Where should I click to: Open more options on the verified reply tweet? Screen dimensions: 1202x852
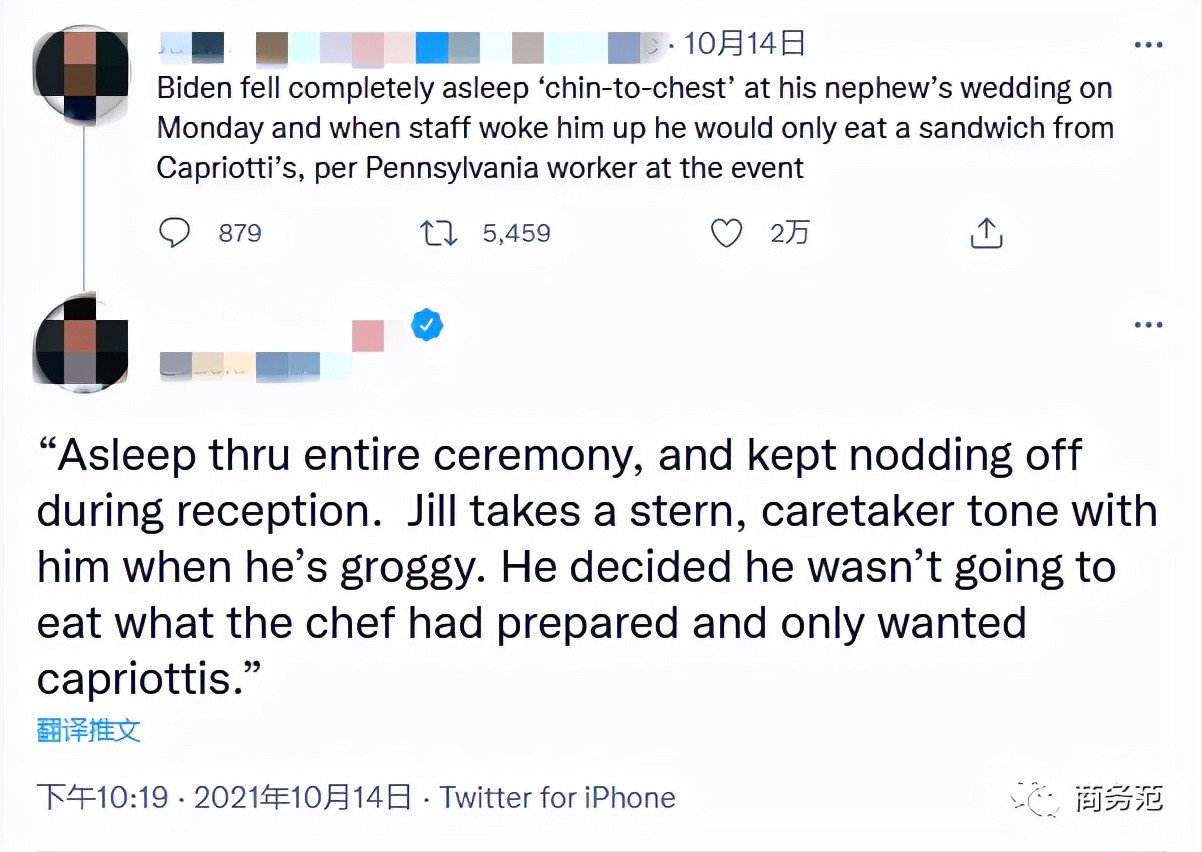point(1147,325)
